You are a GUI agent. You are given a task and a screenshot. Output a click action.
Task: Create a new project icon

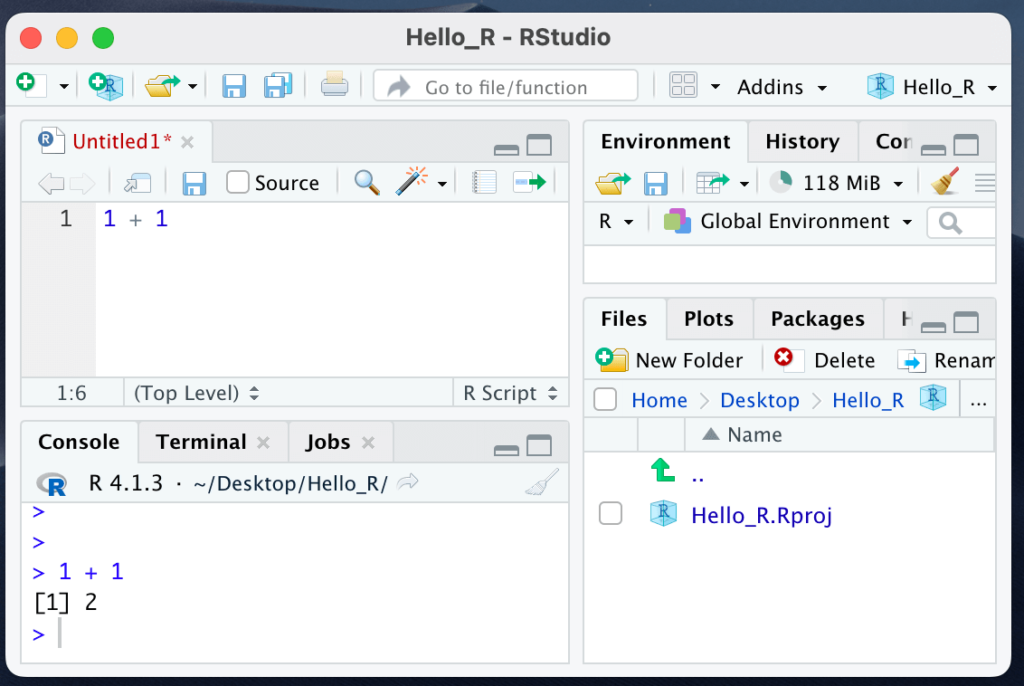pyautogui.click(x=106, y=86)
